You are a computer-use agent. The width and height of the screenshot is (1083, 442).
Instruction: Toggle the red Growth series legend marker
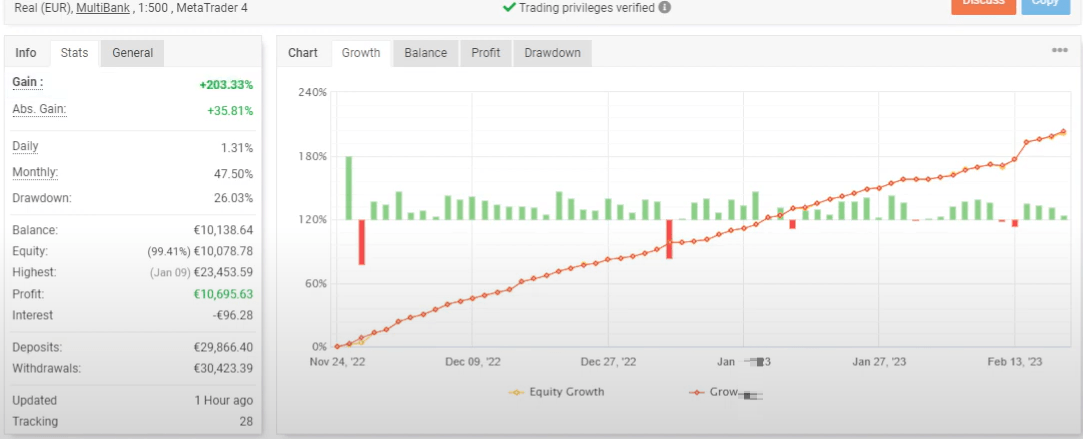point(695,392)
